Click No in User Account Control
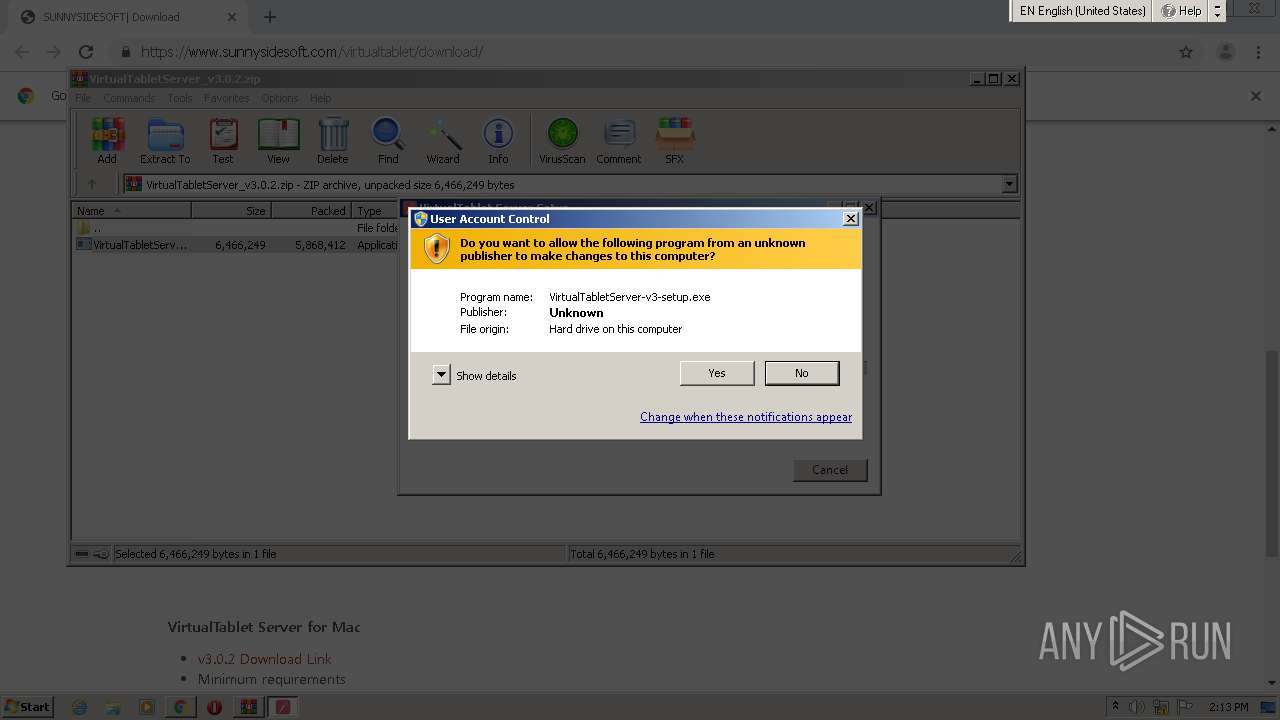Viewport: 1280px width, 720px height. coord(802,373)
